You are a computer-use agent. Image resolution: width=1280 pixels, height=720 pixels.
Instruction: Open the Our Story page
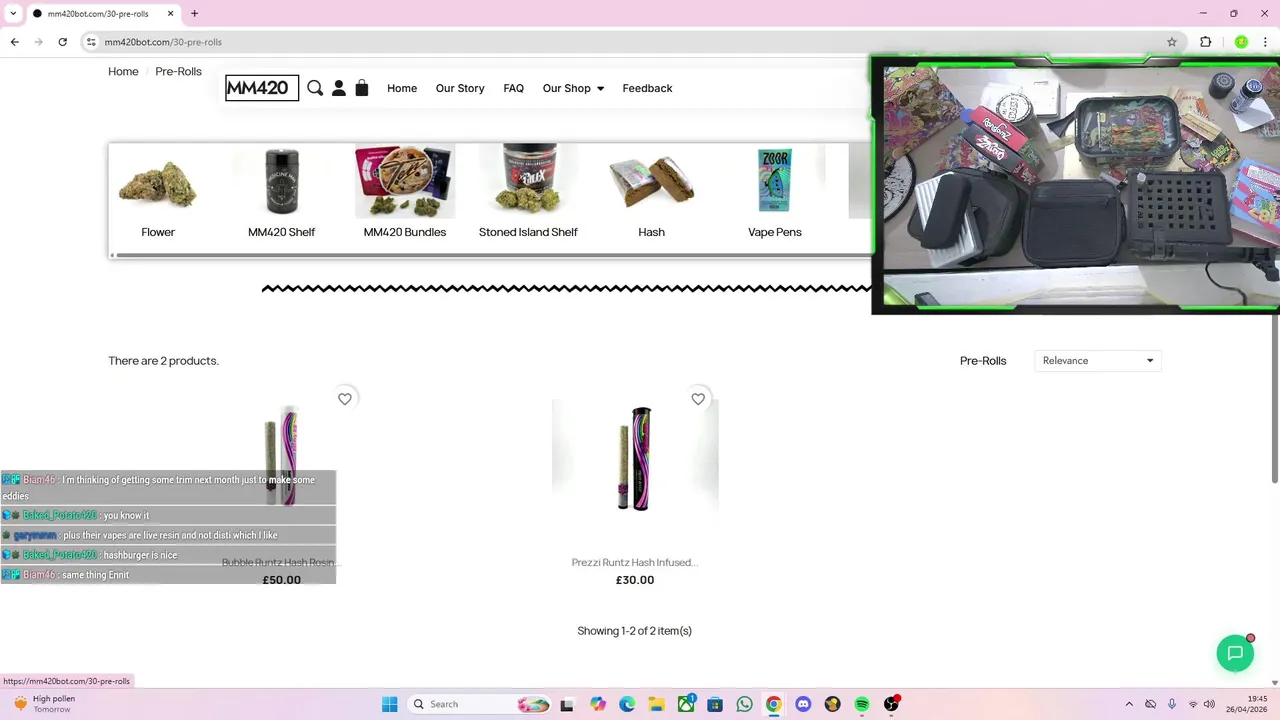tap(460, 88)
